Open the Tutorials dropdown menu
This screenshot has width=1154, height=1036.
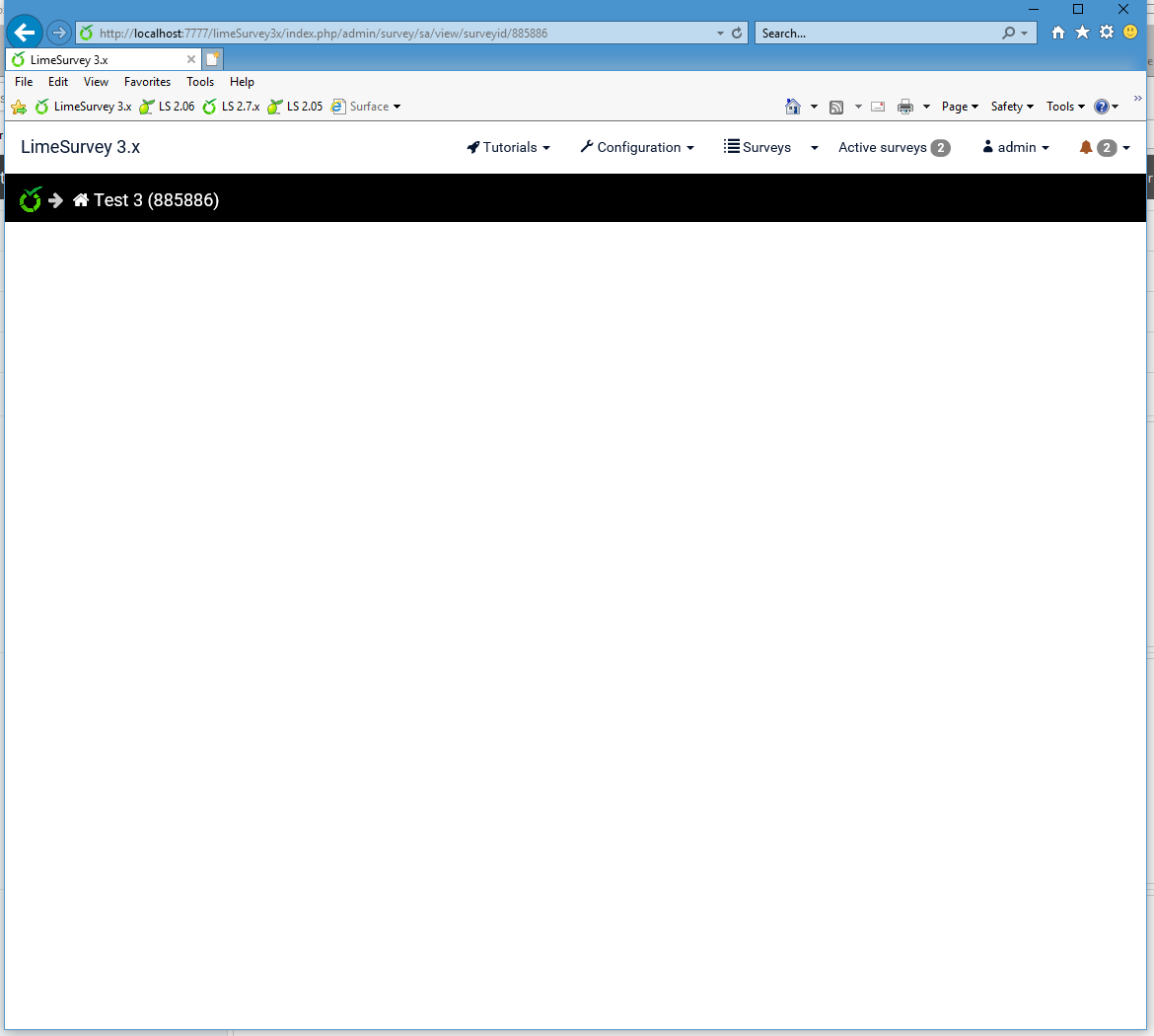(508, 147)
